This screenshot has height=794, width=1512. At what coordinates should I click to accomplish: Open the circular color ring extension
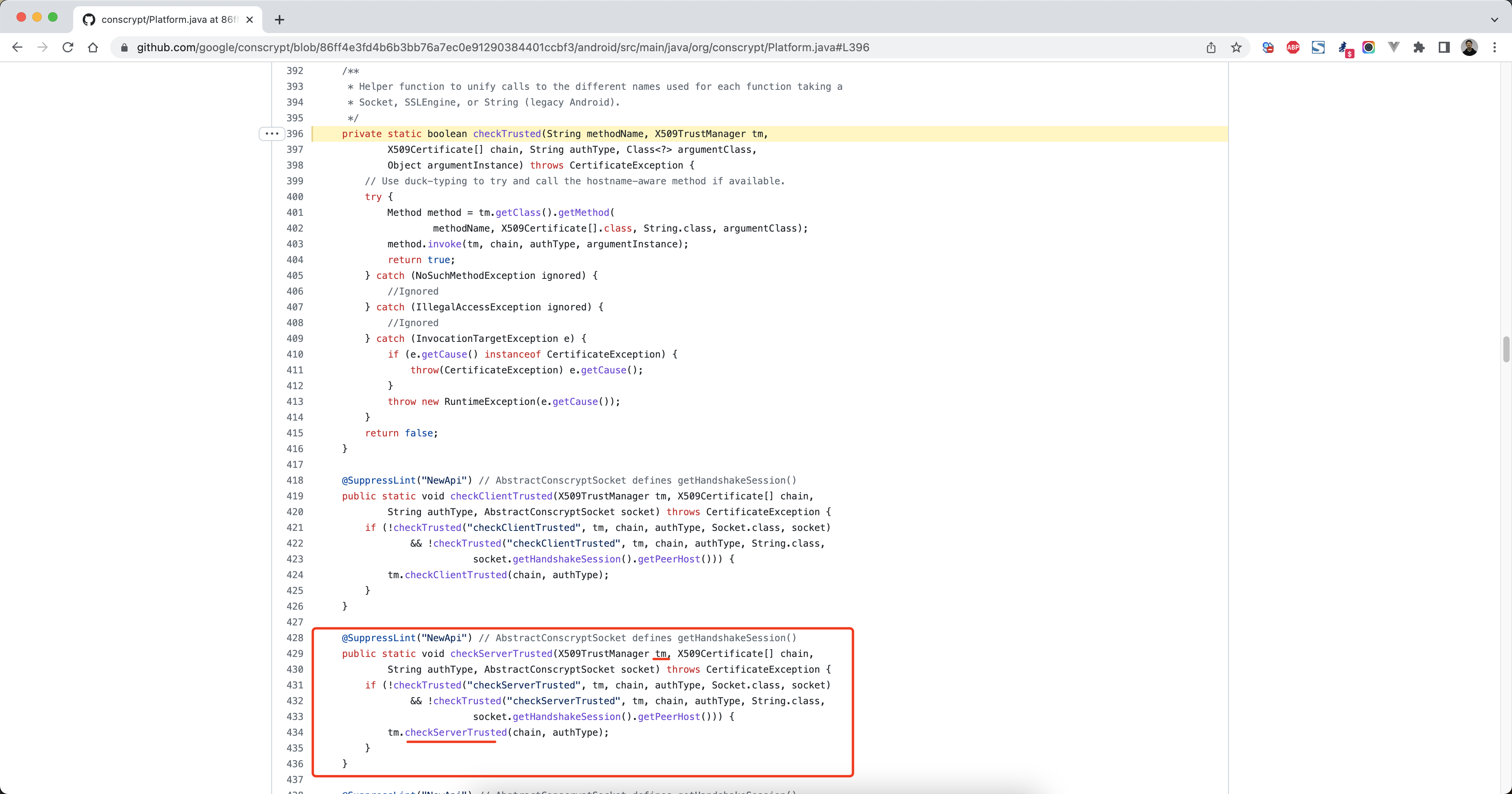pyautogui.click(x=1368, y=48)
